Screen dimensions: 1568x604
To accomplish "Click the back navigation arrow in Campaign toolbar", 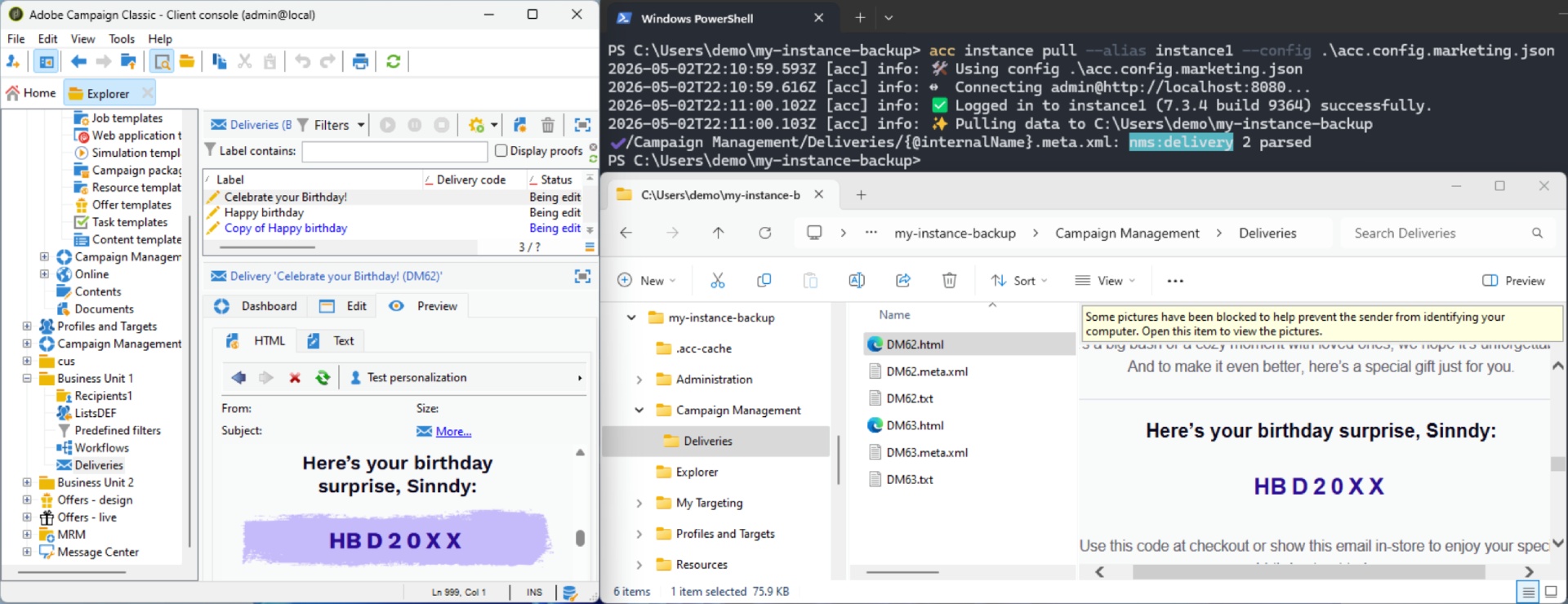I will pyautogui.click(x=79, y=61).
